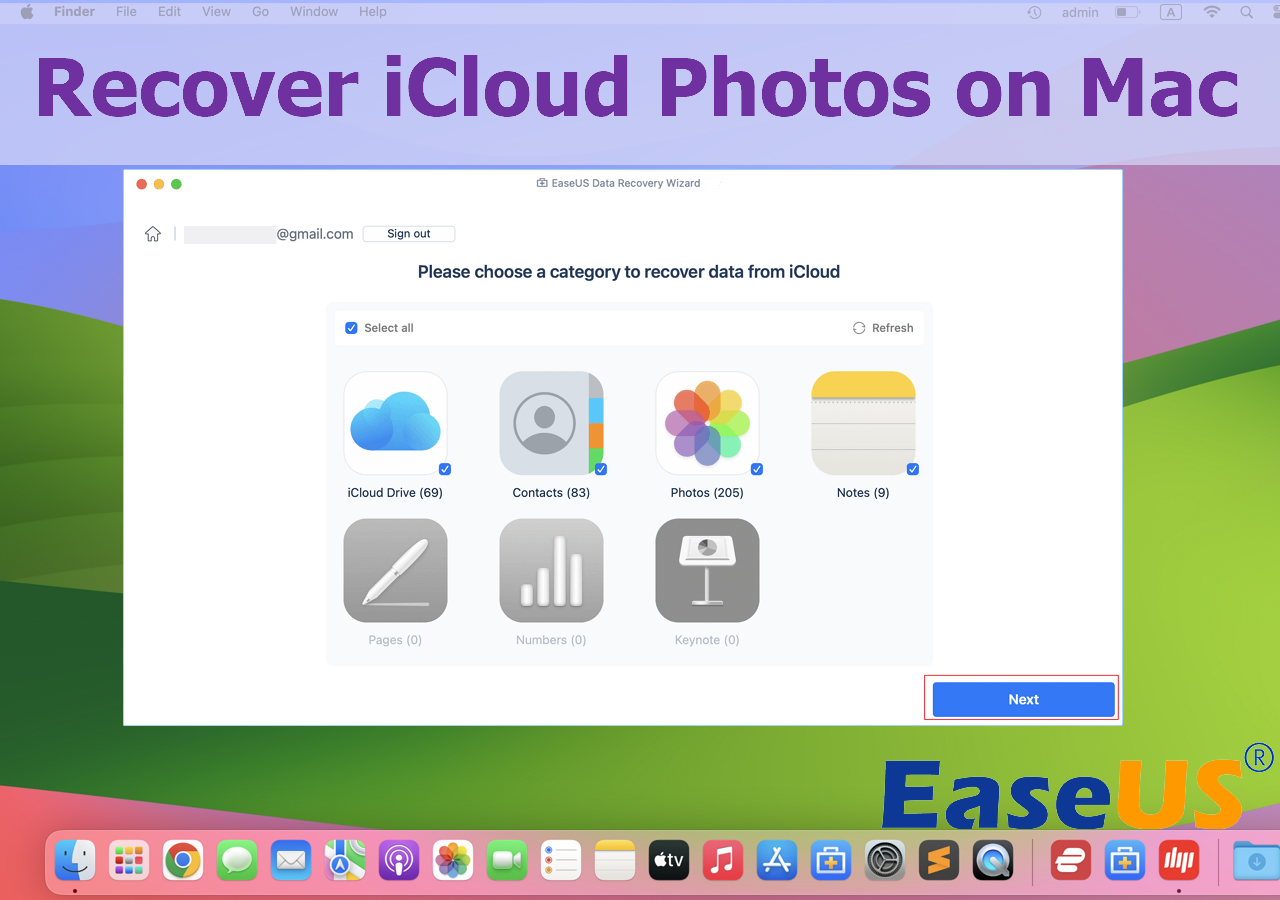Screen dimensions: 1280x900
Task: Uncheck the Photos (205) category checkbox
Action: click(x=757, y=469)
